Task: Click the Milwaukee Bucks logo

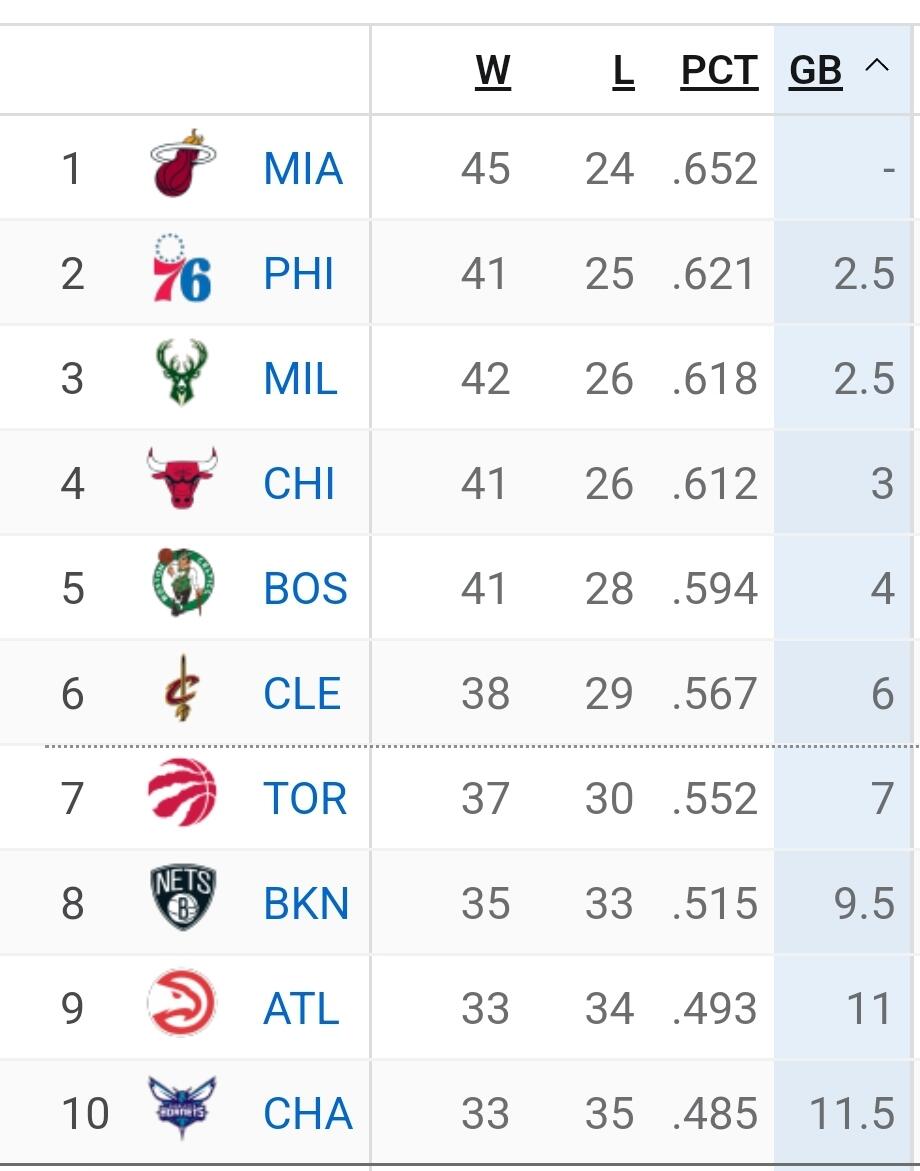Action: (x=182, y=374)
